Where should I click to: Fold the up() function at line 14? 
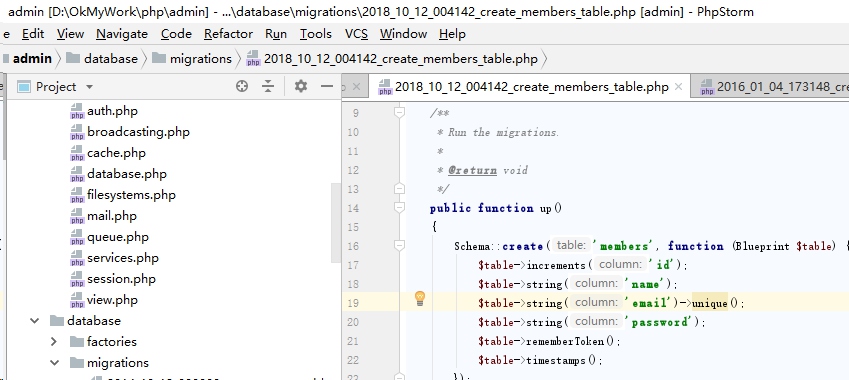click(400, 208)
